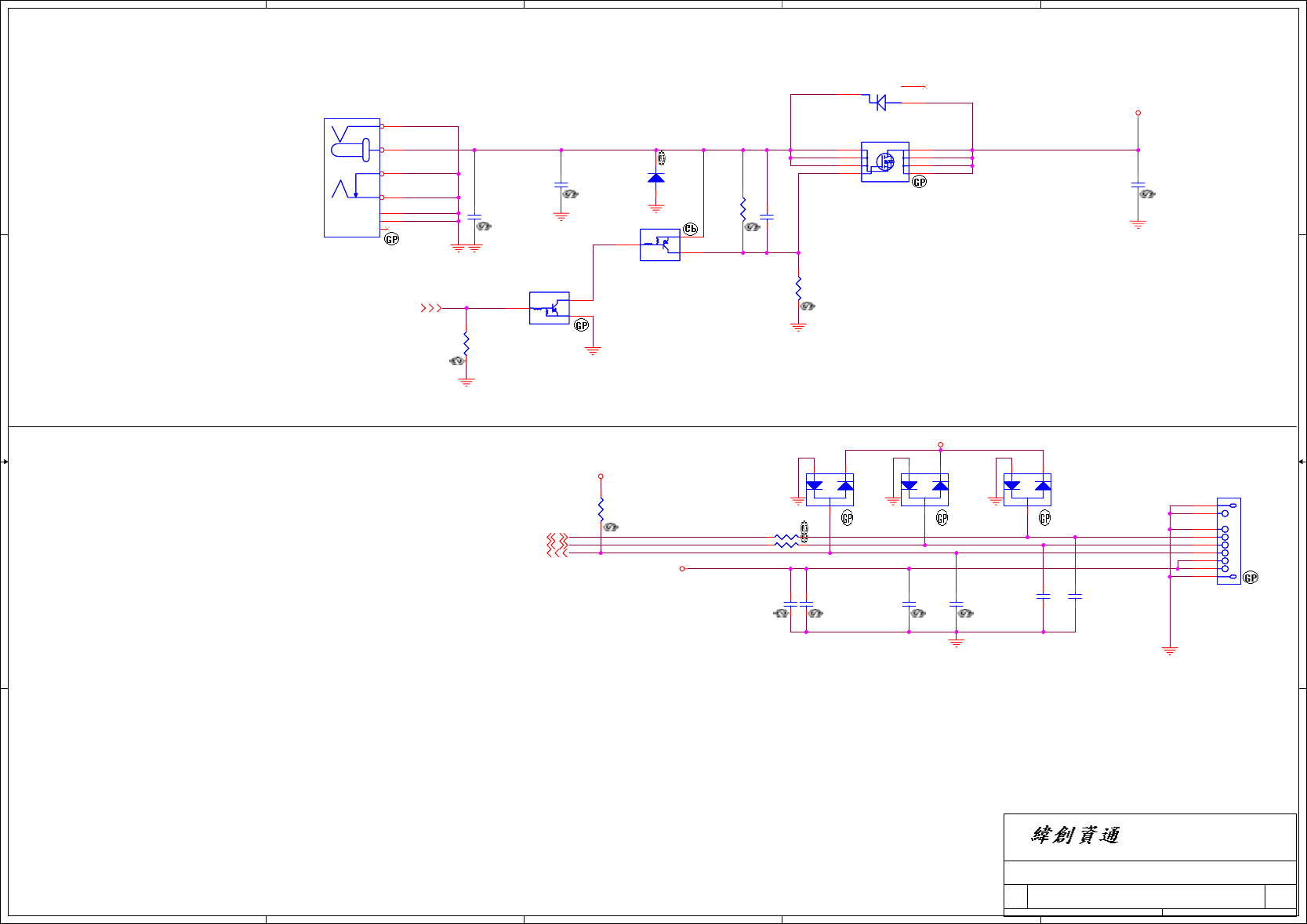Click the power circle above the dual-diode arrays
Viewport: 1307px width, 924px height.
click(941, 444)
